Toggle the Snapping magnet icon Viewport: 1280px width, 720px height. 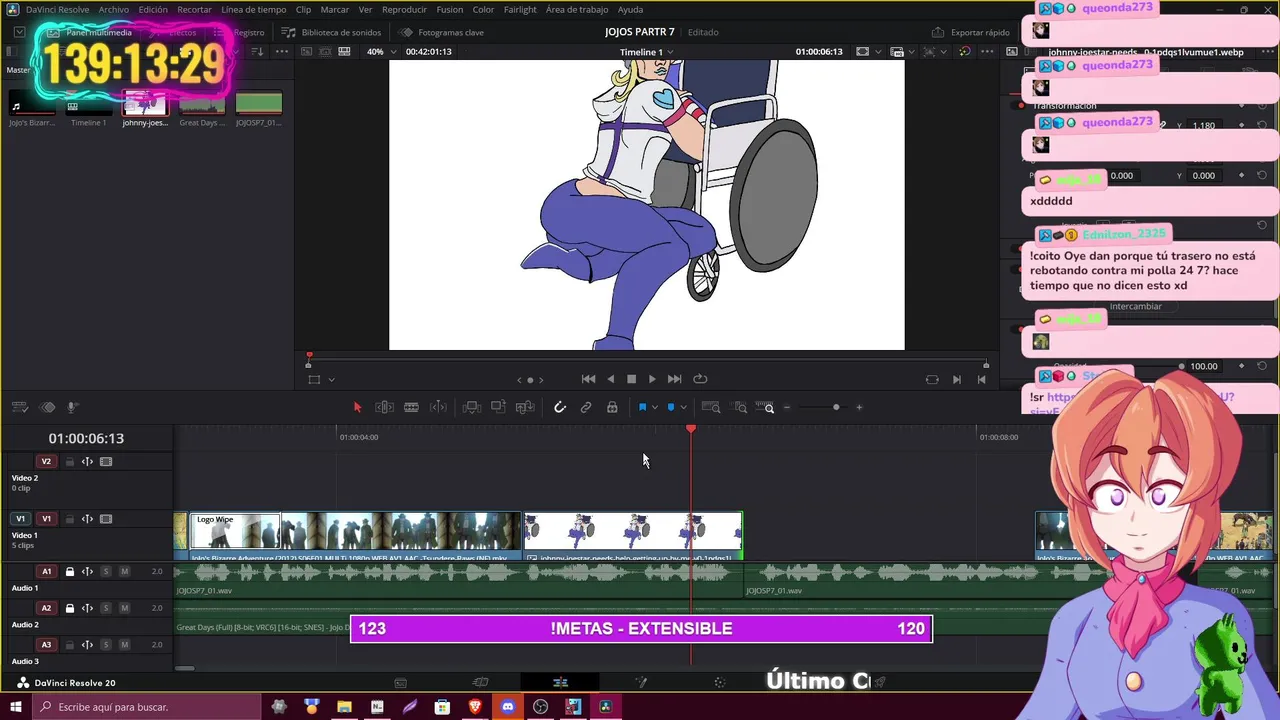pos(560,407)
